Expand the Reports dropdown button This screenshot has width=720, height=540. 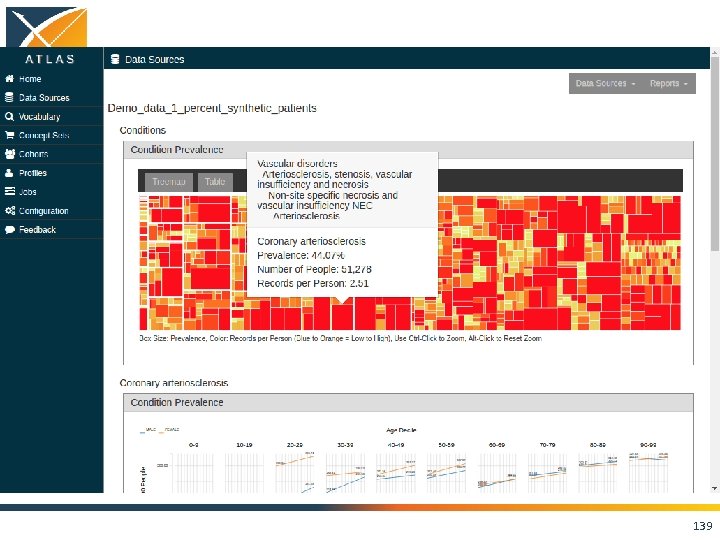click(x=669, y=84)
